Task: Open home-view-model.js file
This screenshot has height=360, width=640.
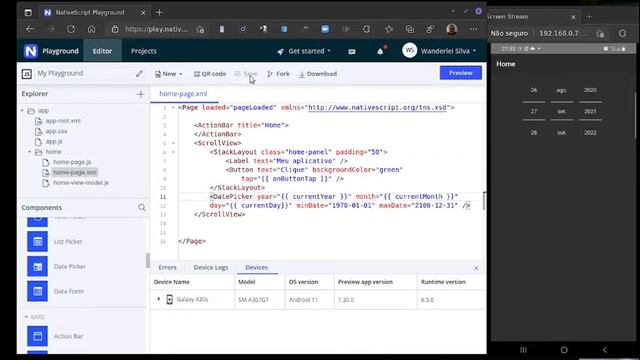Action: (x=81, y=183)
